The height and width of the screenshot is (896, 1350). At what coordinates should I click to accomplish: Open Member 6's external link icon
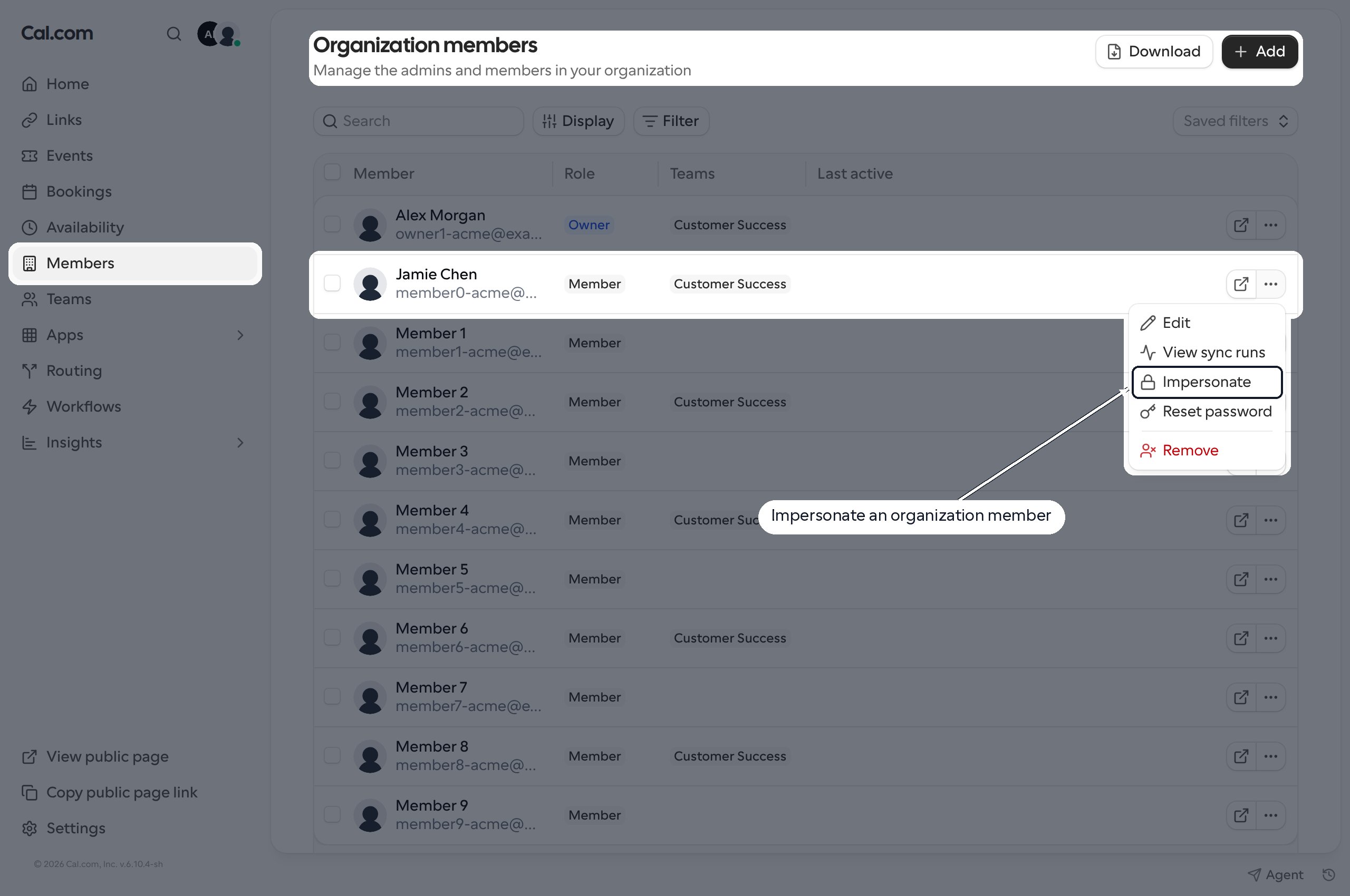point(1241,638)
